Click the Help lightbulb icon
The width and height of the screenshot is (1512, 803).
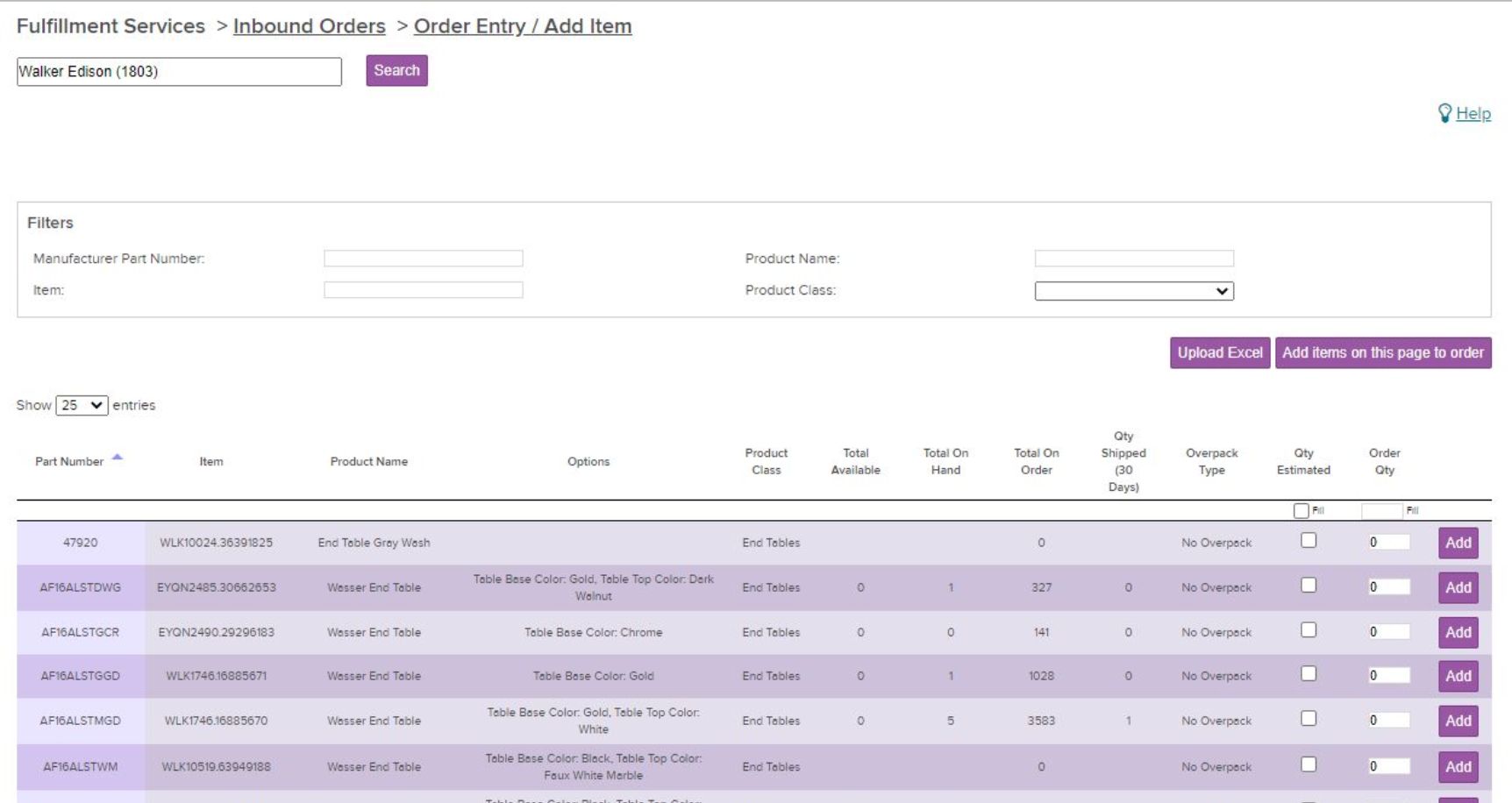click(1444, 113)
